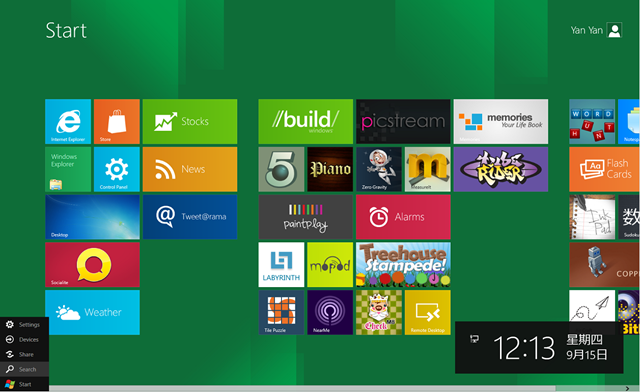
Task: Open the Ink Pad tile
Action: pos(592,217)
